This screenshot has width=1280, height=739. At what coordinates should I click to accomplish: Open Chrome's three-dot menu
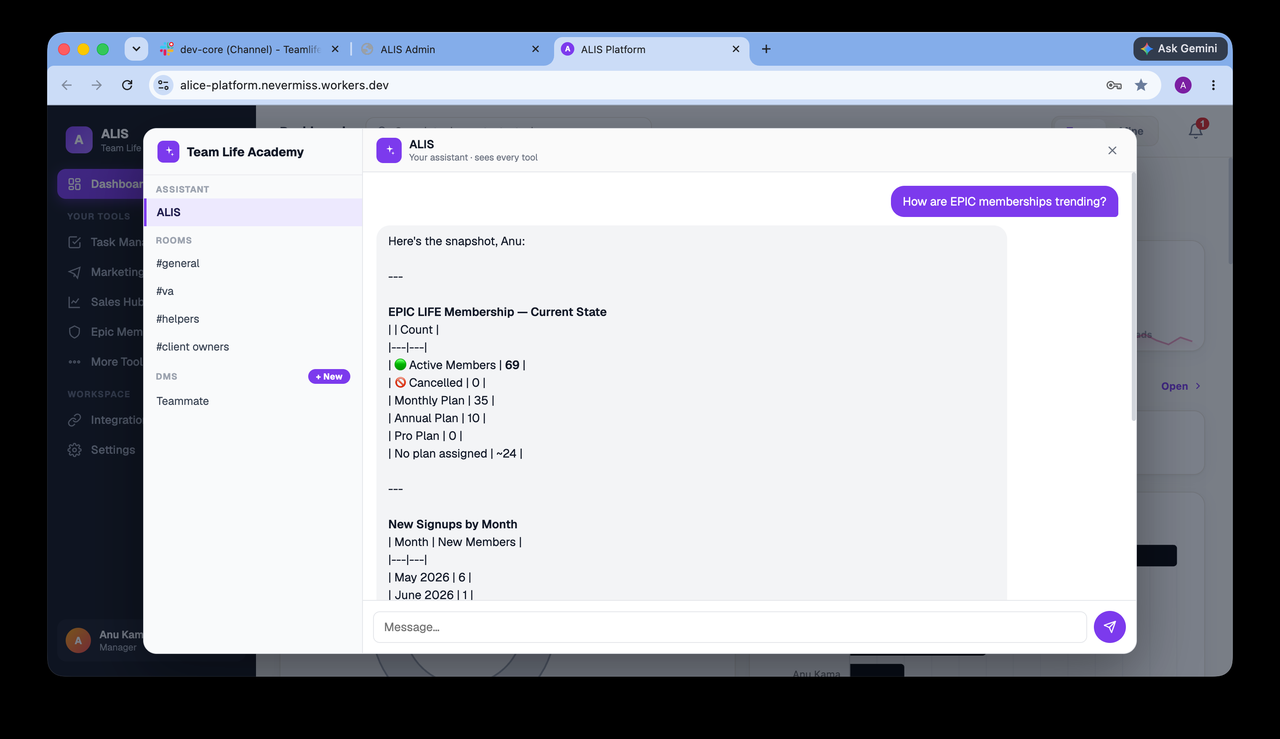coord(1213,85)
